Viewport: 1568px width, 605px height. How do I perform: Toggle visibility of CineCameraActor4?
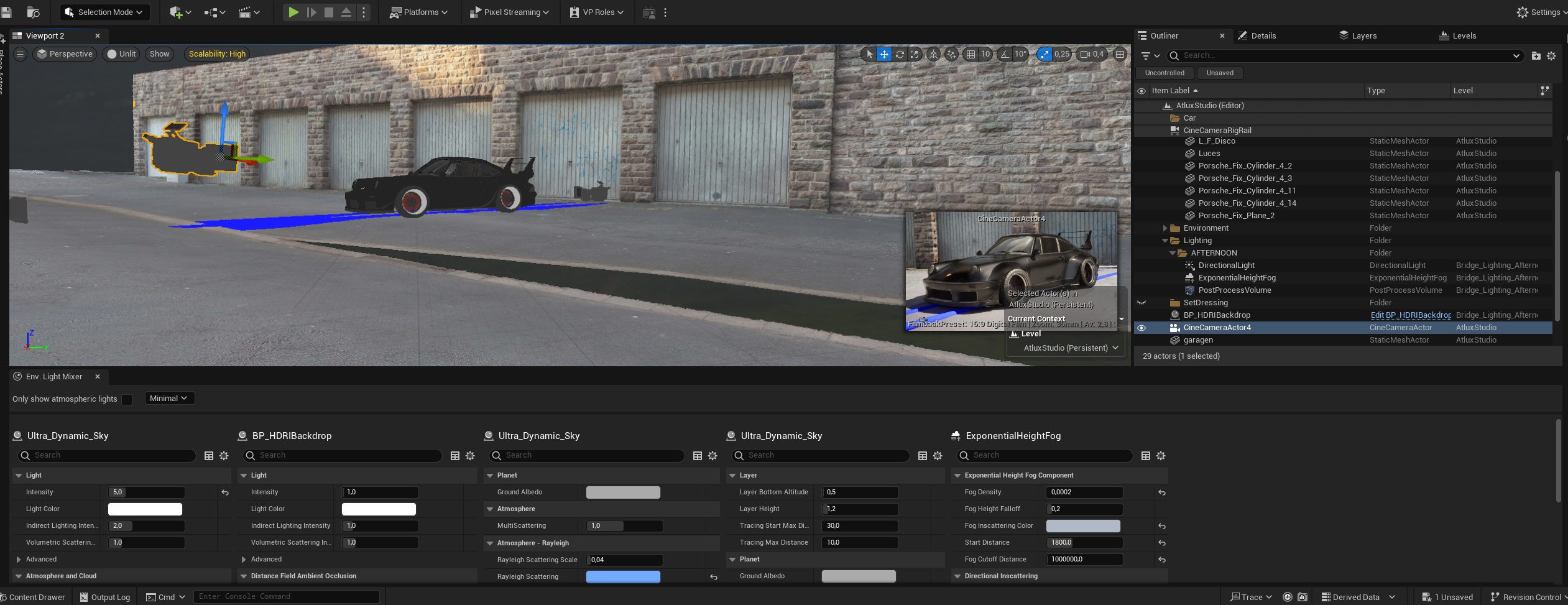tap(1141, 328)
